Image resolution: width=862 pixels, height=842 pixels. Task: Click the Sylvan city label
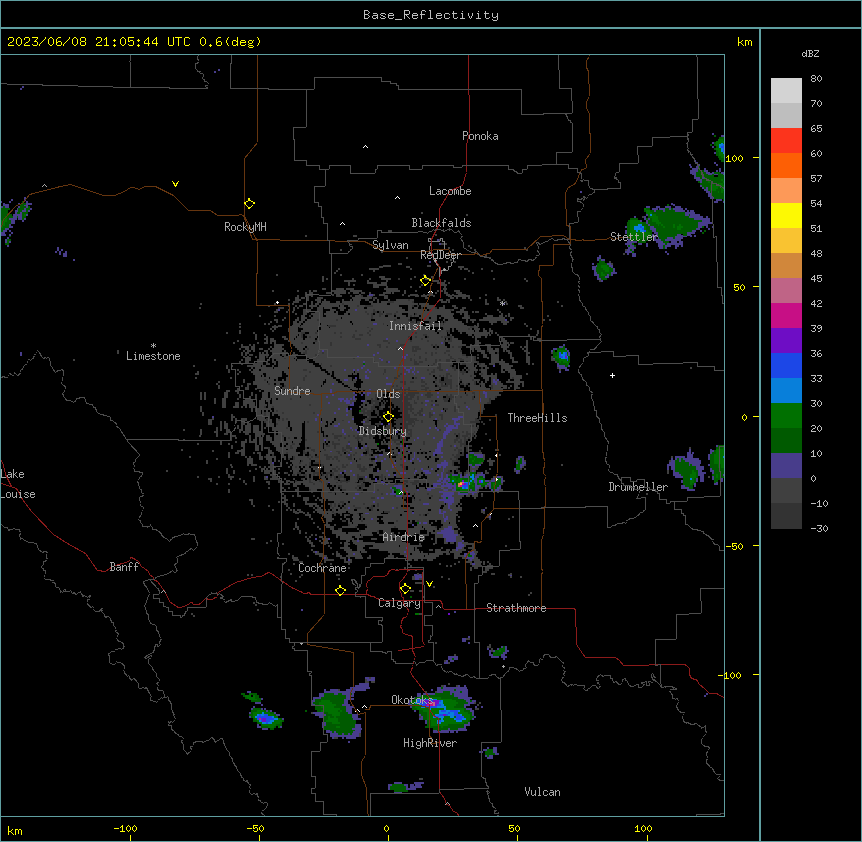click(390, 245)
